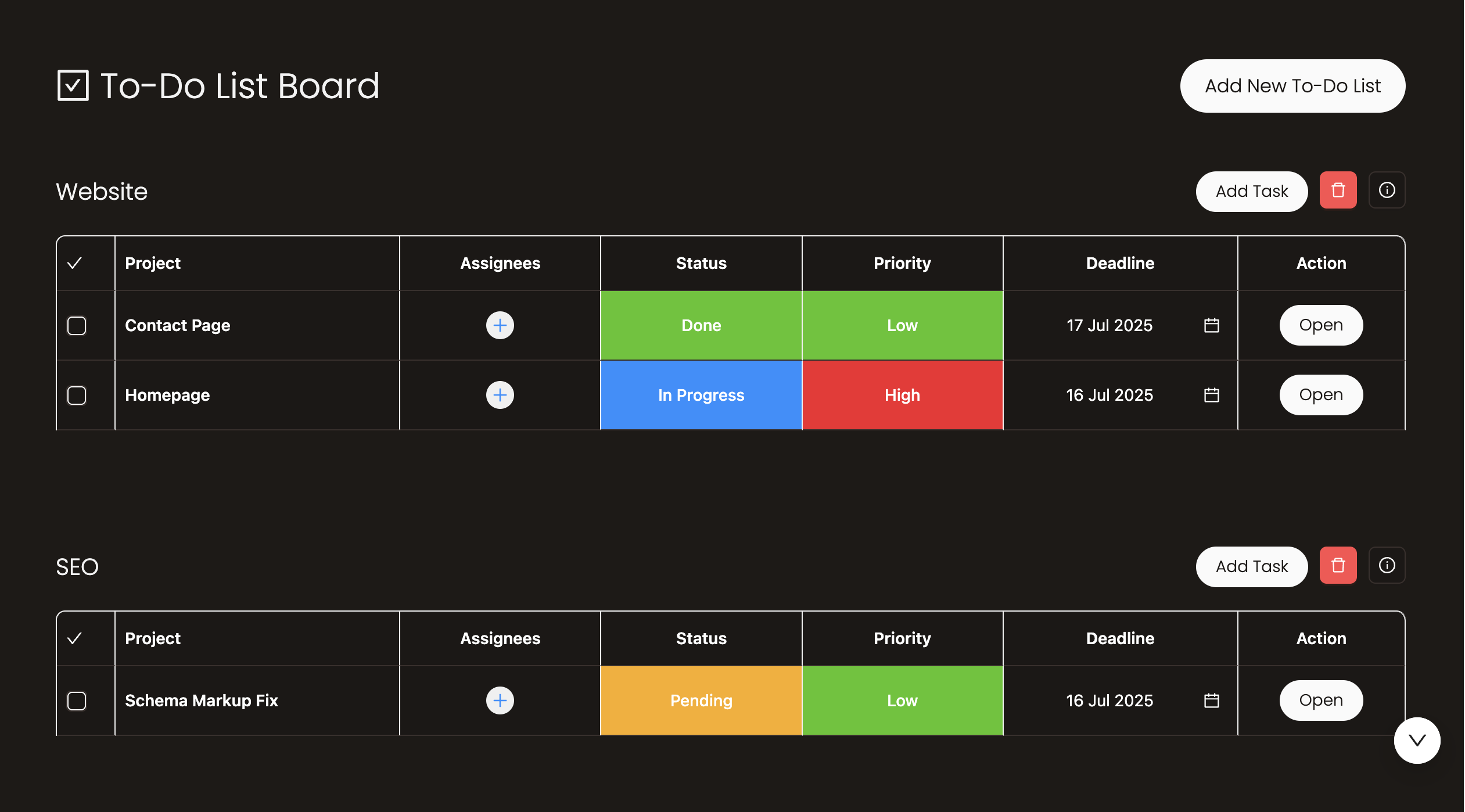Click the green Done status cell
This screenshot has height=812, width=1465.
coord(701,325)
